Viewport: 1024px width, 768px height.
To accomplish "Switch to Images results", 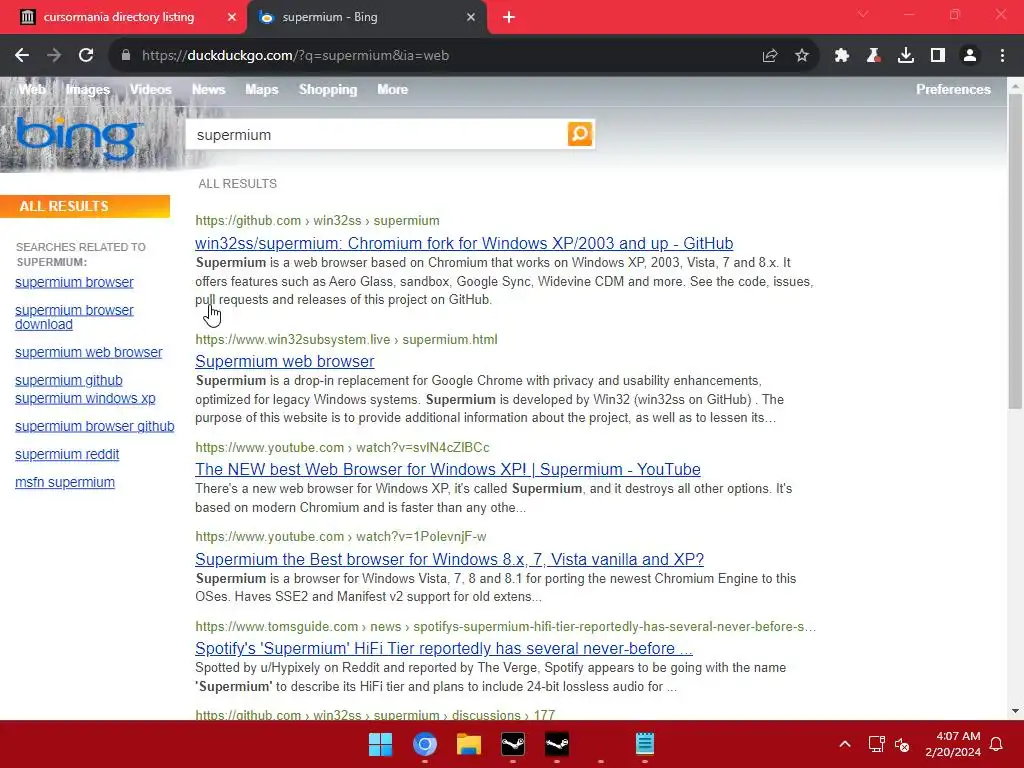I will tap(88, 89).
